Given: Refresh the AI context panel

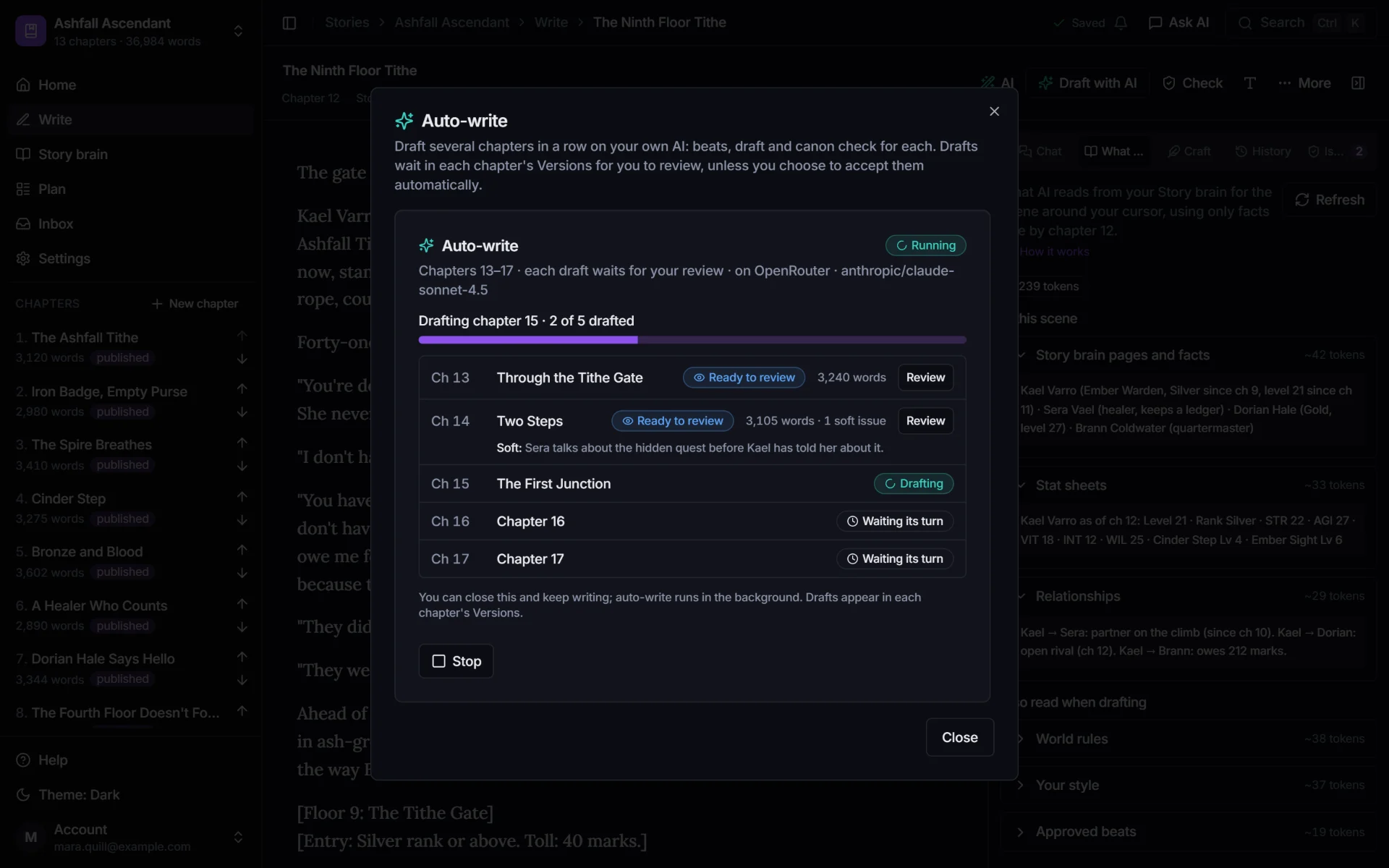Looking at the screenshot, I should [x=1330, y=200].
